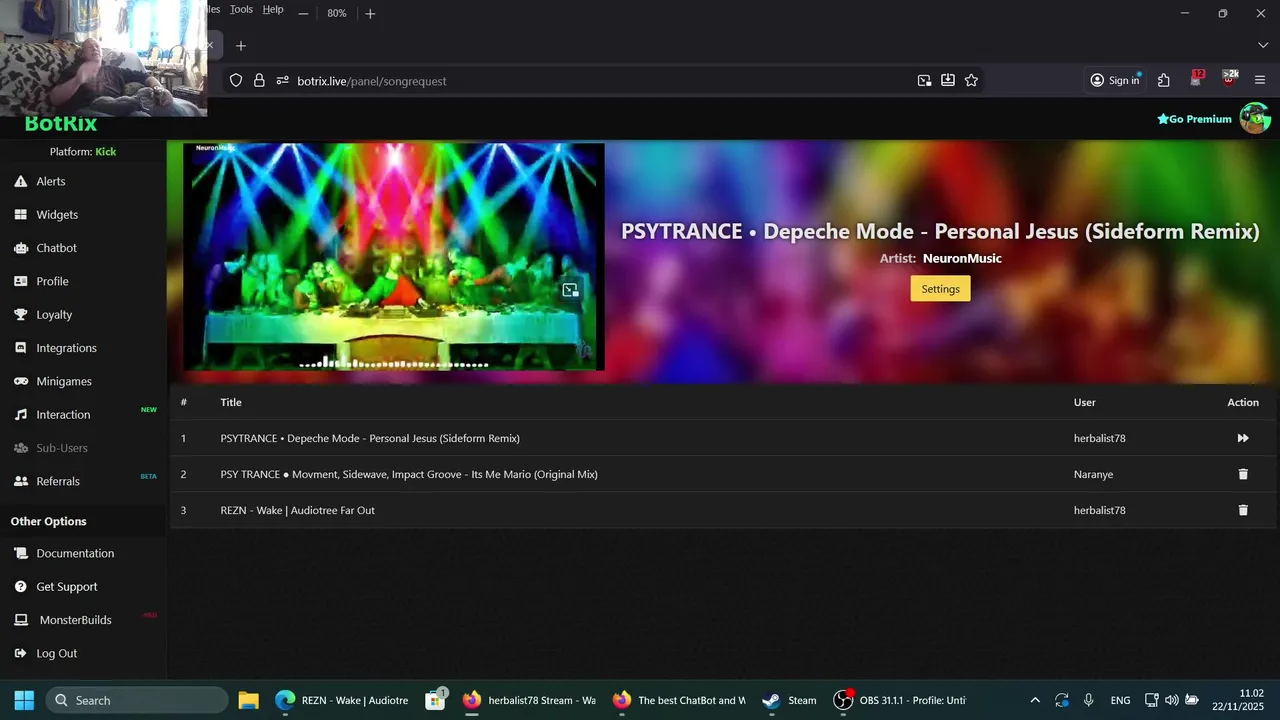1280x720 pixels.
Task: Skip the current Depeche Mode song
Action: pos(1243,438)
